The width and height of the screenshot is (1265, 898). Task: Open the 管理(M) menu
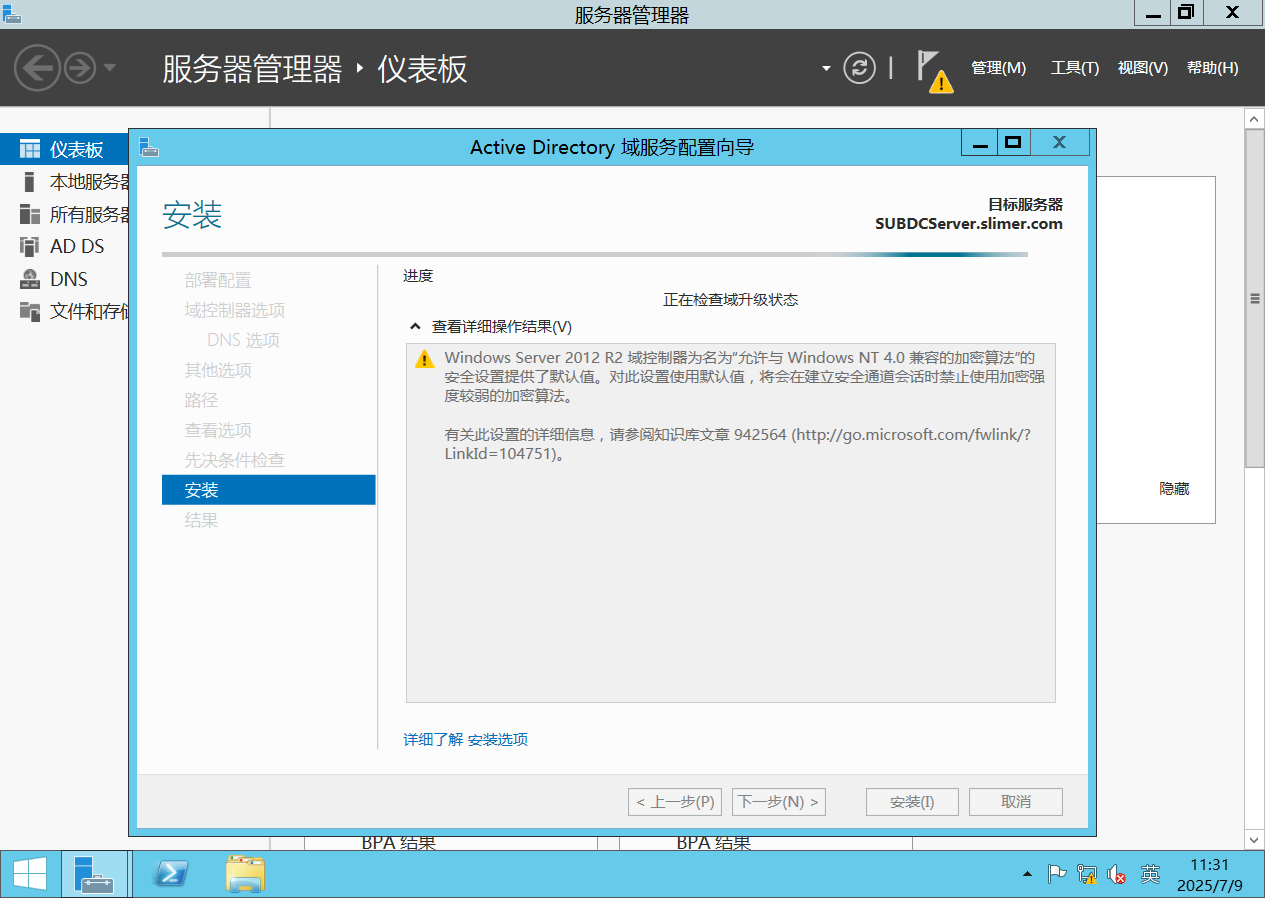coord(998,68)
